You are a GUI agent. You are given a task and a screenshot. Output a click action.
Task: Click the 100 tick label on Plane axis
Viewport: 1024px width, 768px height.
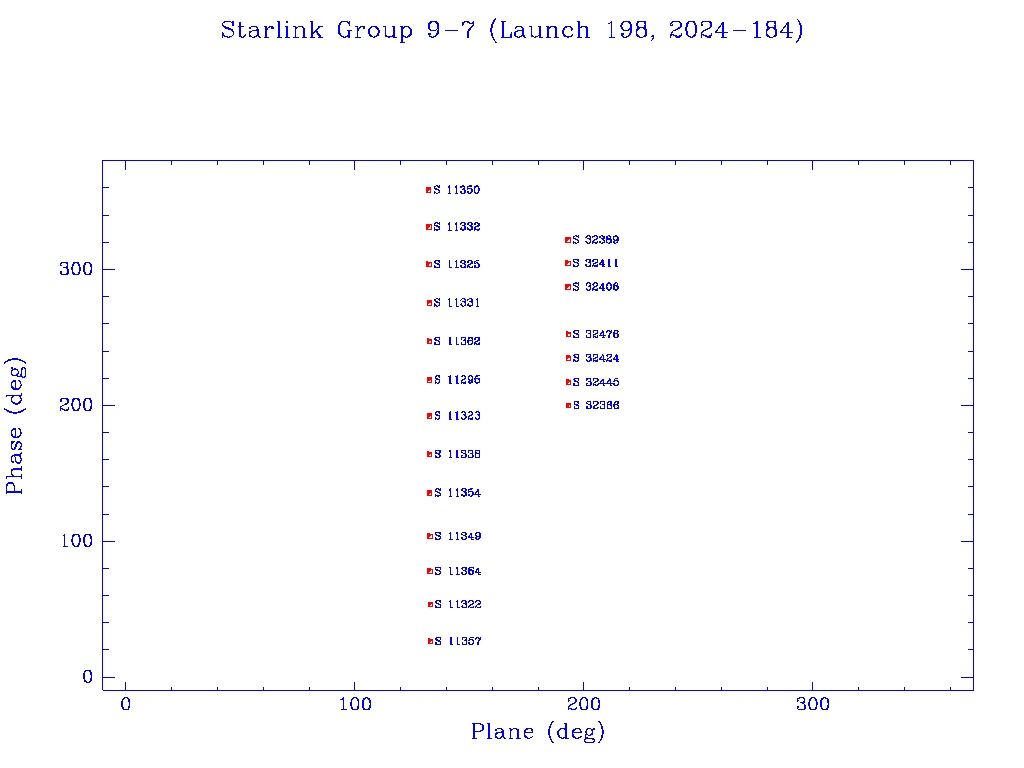coord(355,704)
